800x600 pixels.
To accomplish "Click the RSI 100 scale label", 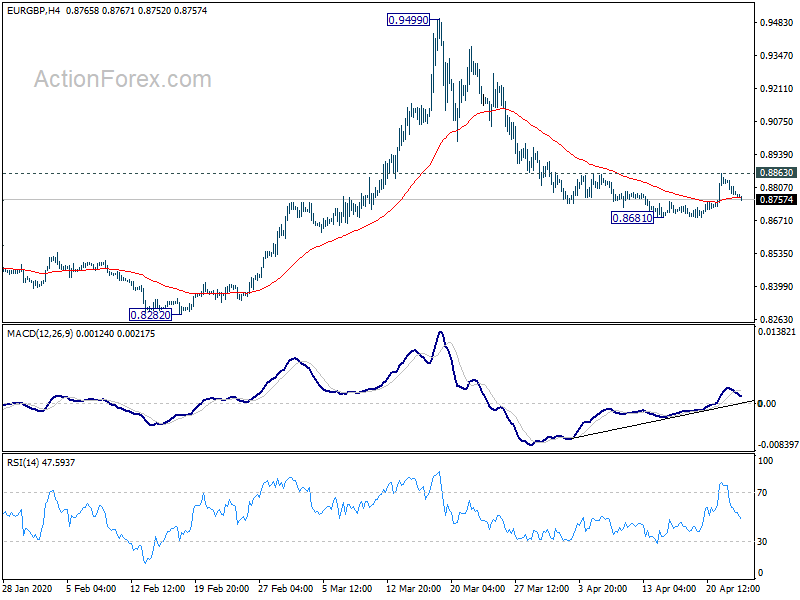I will coord(765,461).
